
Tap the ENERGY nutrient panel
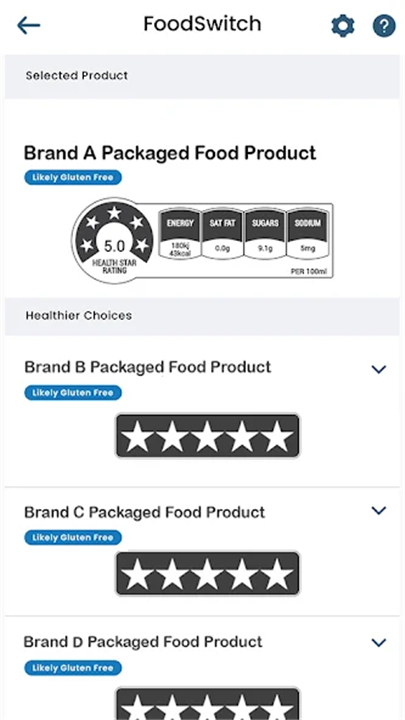[180, 234]
